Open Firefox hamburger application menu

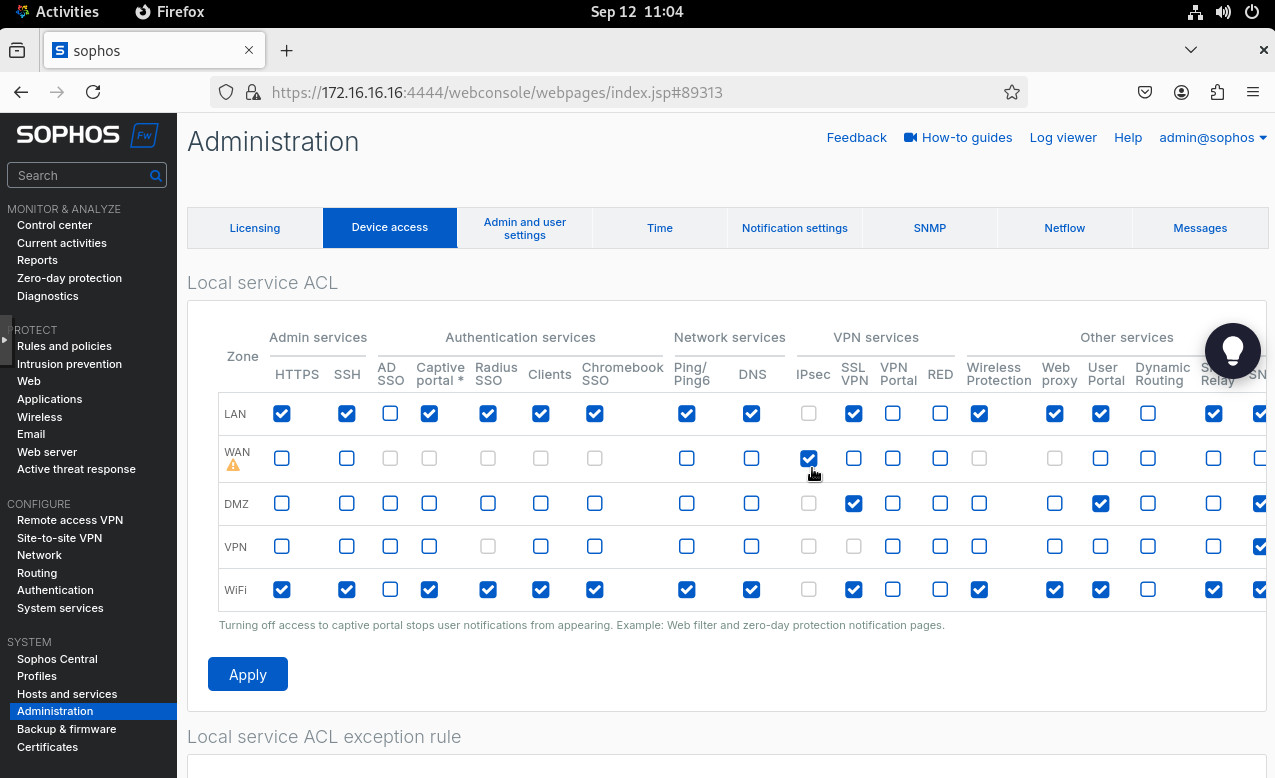(1253, 92)
